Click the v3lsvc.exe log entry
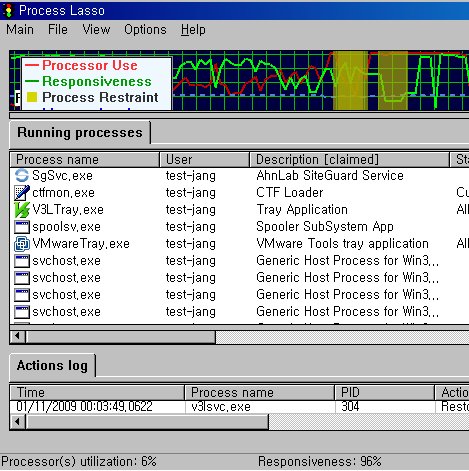This screenshot has height=471, width=469. pos(221,407)
